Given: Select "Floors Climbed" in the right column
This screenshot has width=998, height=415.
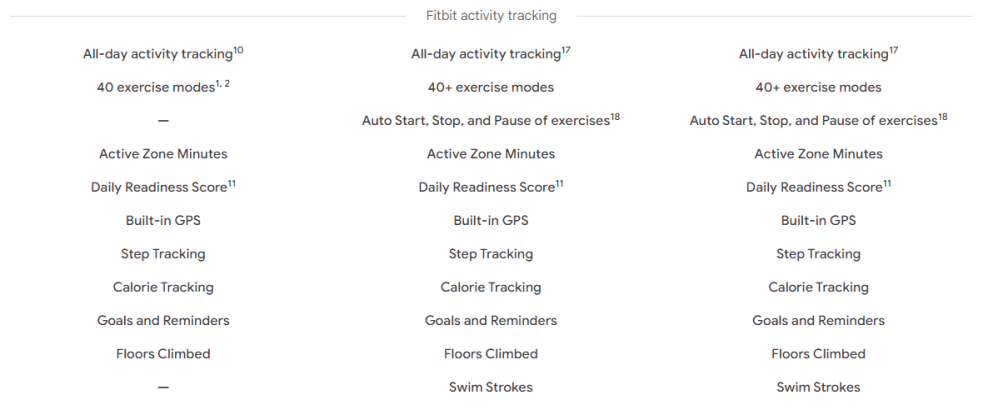Looking at the screenshot, I should (x=818, y=354).
